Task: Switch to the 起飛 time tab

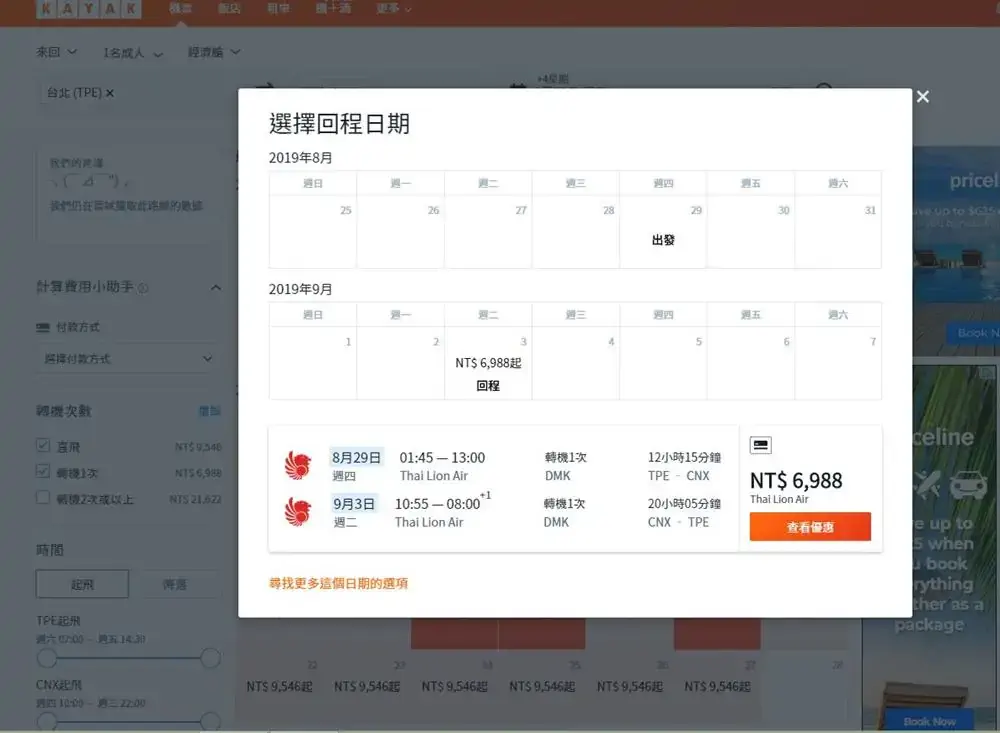Action: [82, 584]
